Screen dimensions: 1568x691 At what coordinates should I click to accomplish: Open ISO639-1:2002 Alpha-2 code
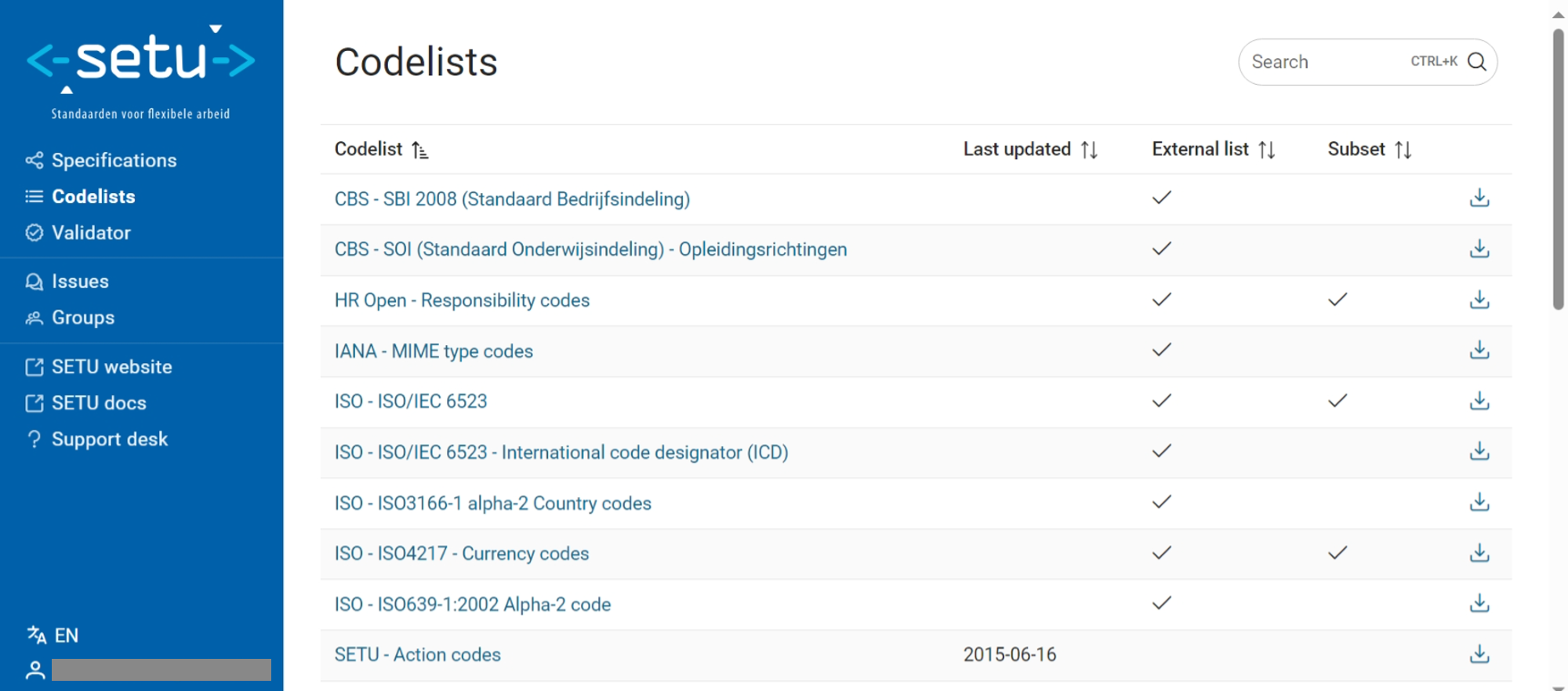pos(472,605)
